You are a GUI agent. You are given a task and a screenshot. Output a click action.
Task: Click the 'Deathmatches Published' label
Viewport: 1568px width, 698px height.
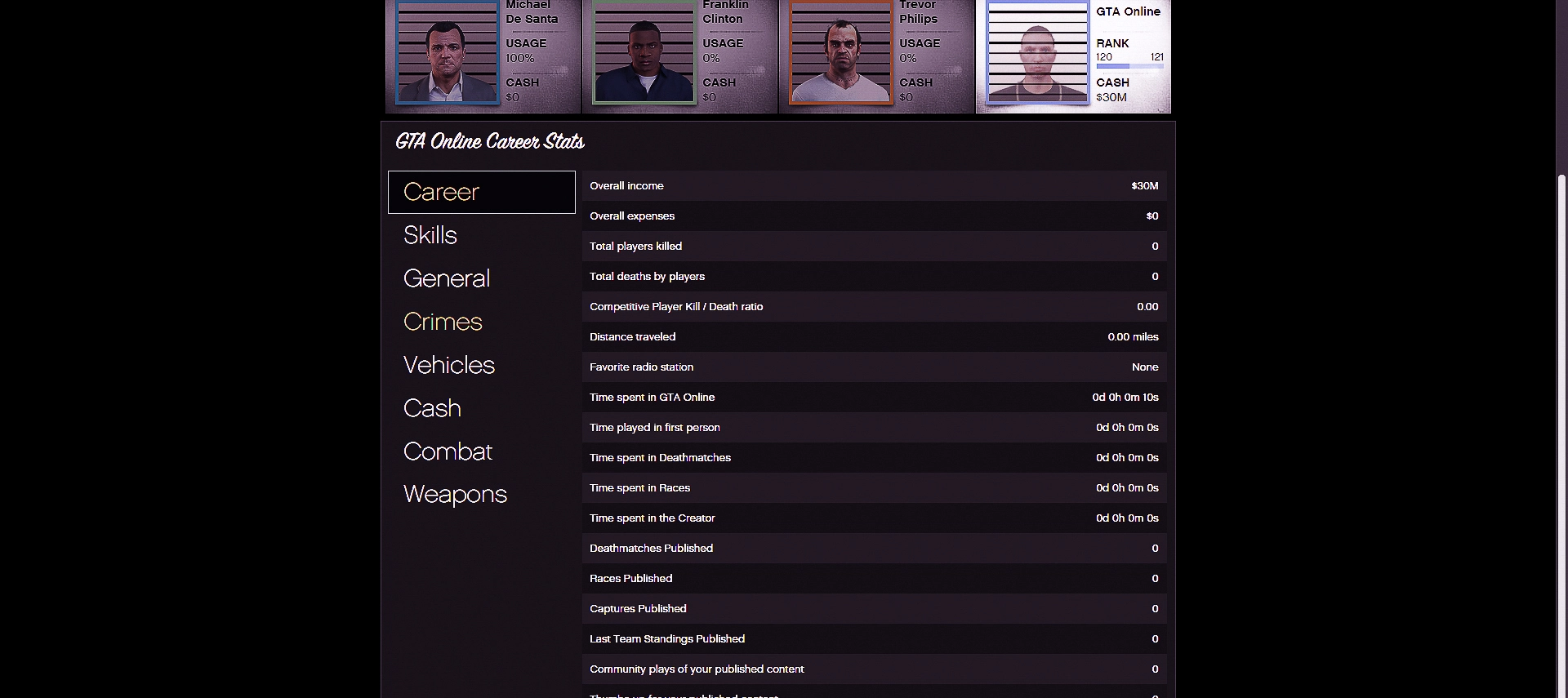[x=651, y=549]
